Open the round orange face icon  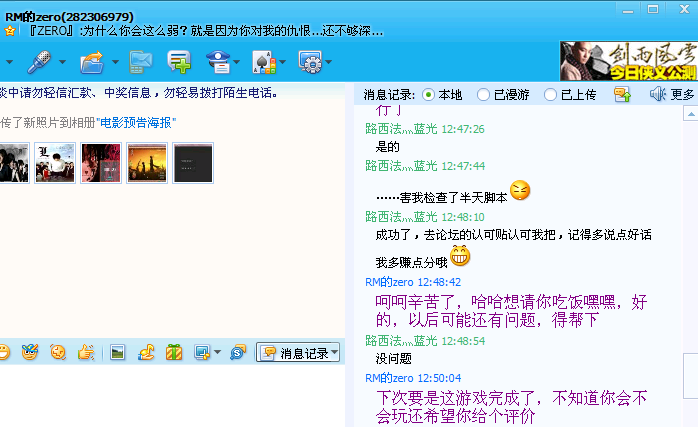point(58,352)
